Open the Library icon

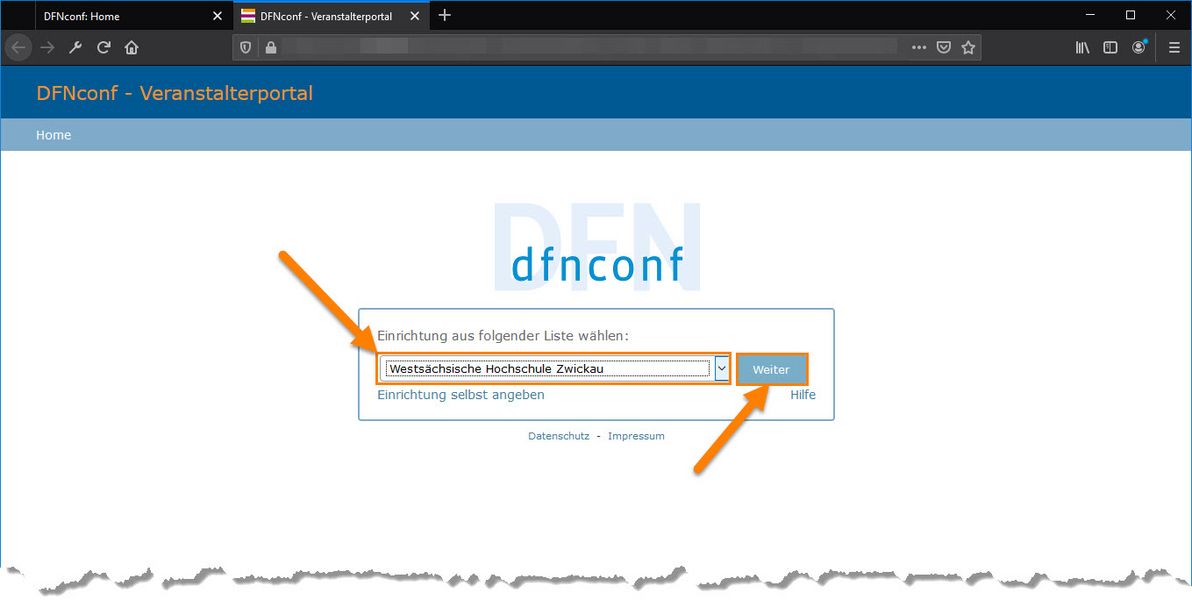point(1083,48)
